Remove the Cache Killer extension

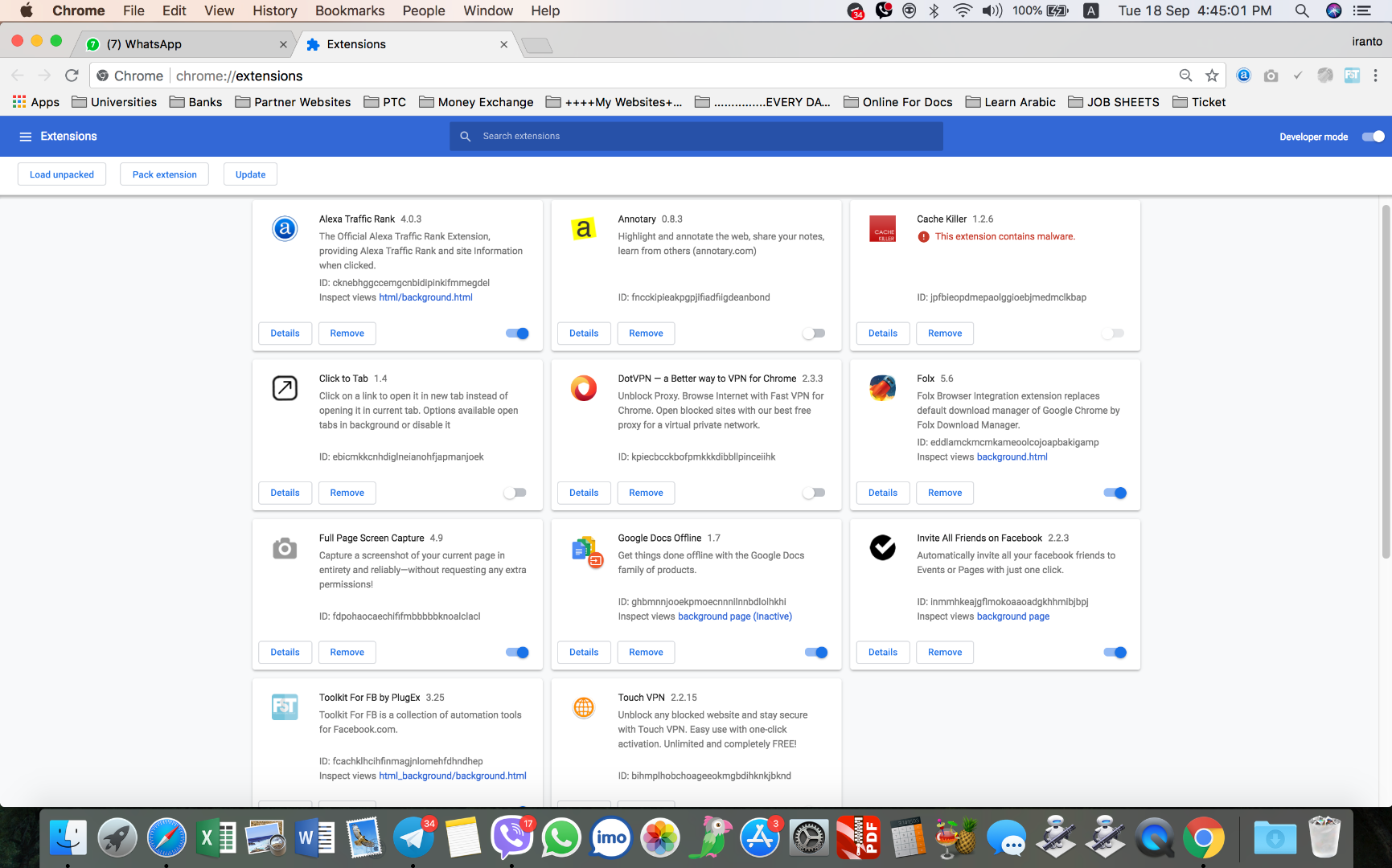[945, 334]
